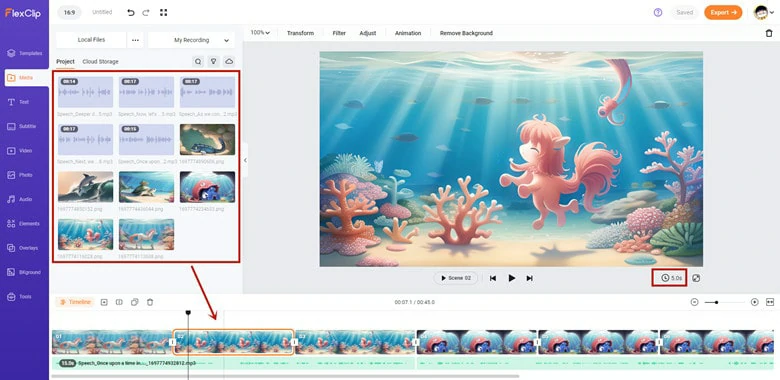Play the video with the main play button
The width and height of the screenshot is (780, 380).
click(511, 278)
